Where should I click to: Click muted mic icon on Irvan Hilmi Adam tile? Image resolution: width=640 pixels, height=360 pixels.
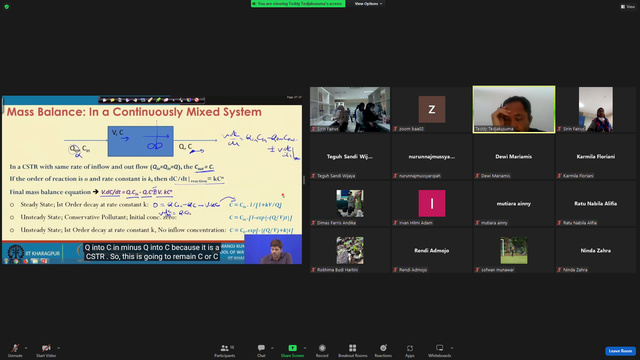click(395, 223)
